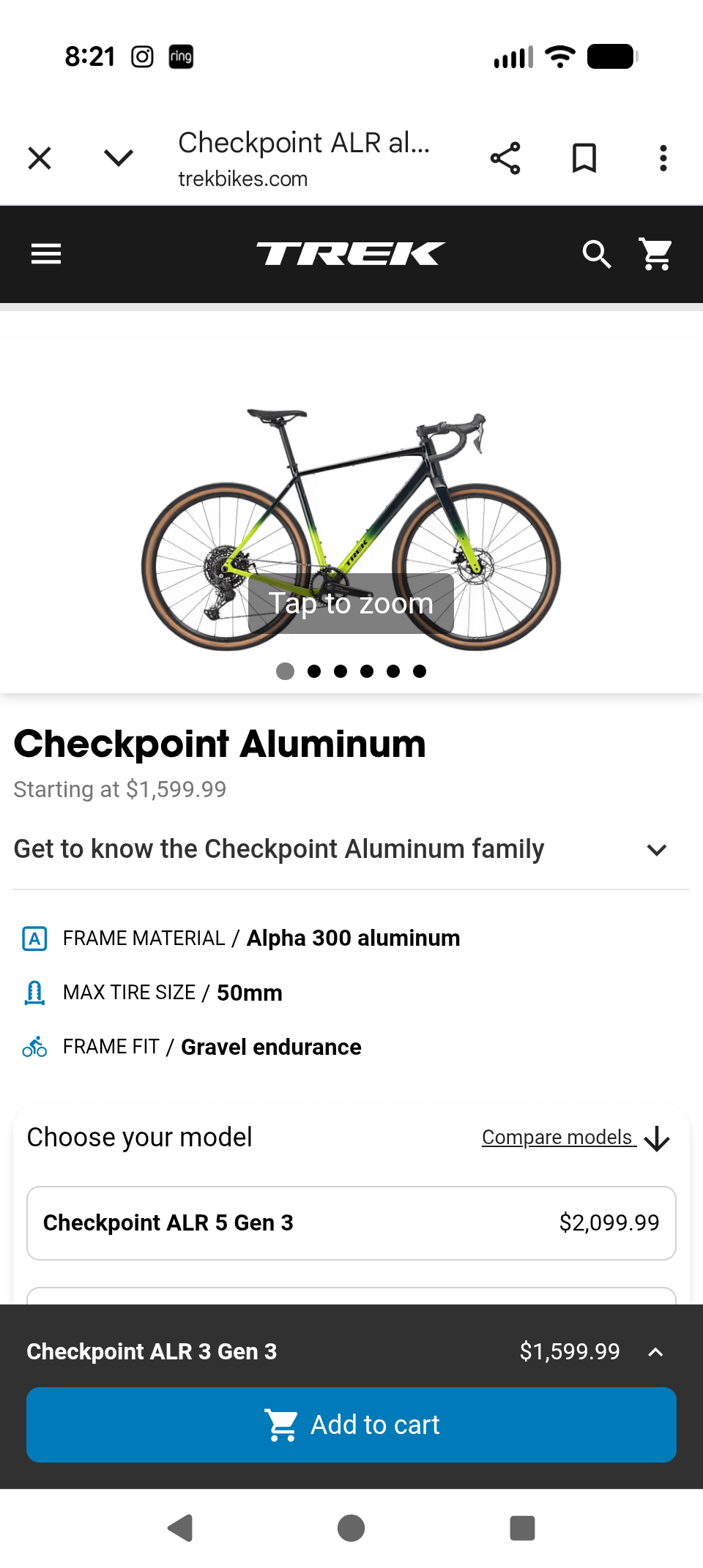Tap Add to cart button
The image size is (703, 1568).
[x=351, y=1425]
